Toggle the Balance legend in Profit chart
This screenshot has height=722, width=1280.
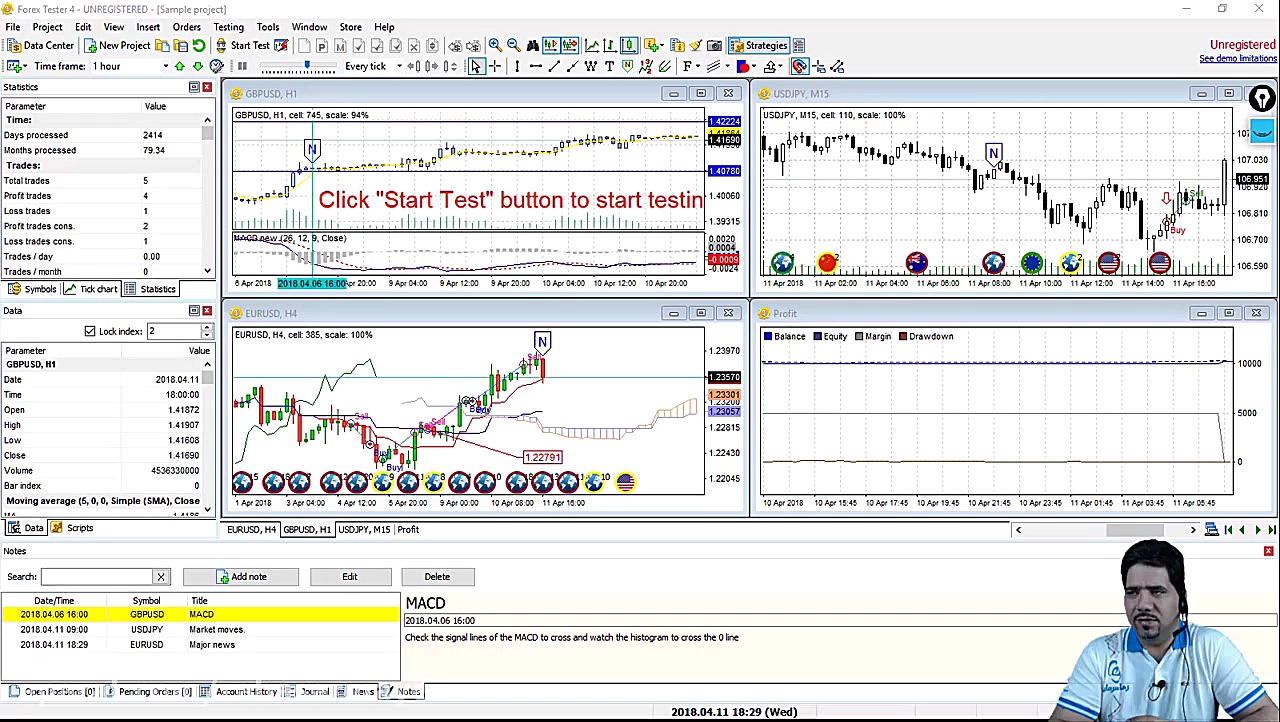point(784,336)
